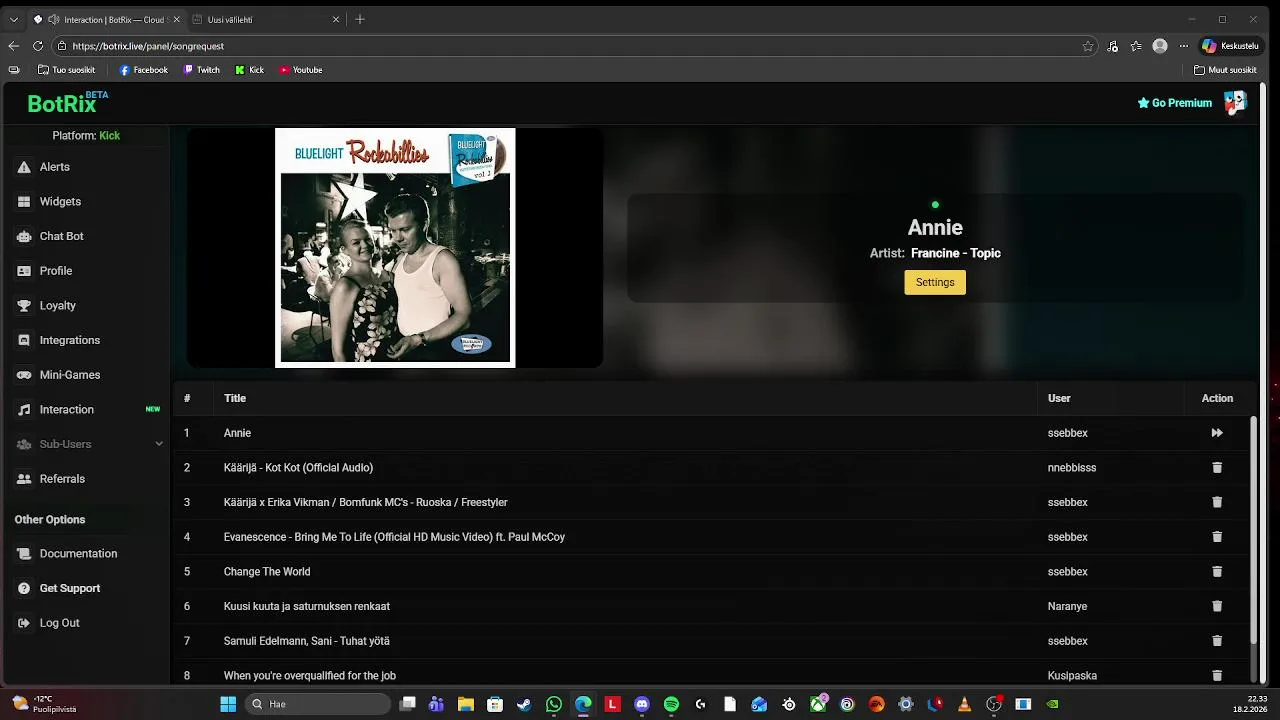
Task: Open Steam from the taskbar
Action: 524,704
